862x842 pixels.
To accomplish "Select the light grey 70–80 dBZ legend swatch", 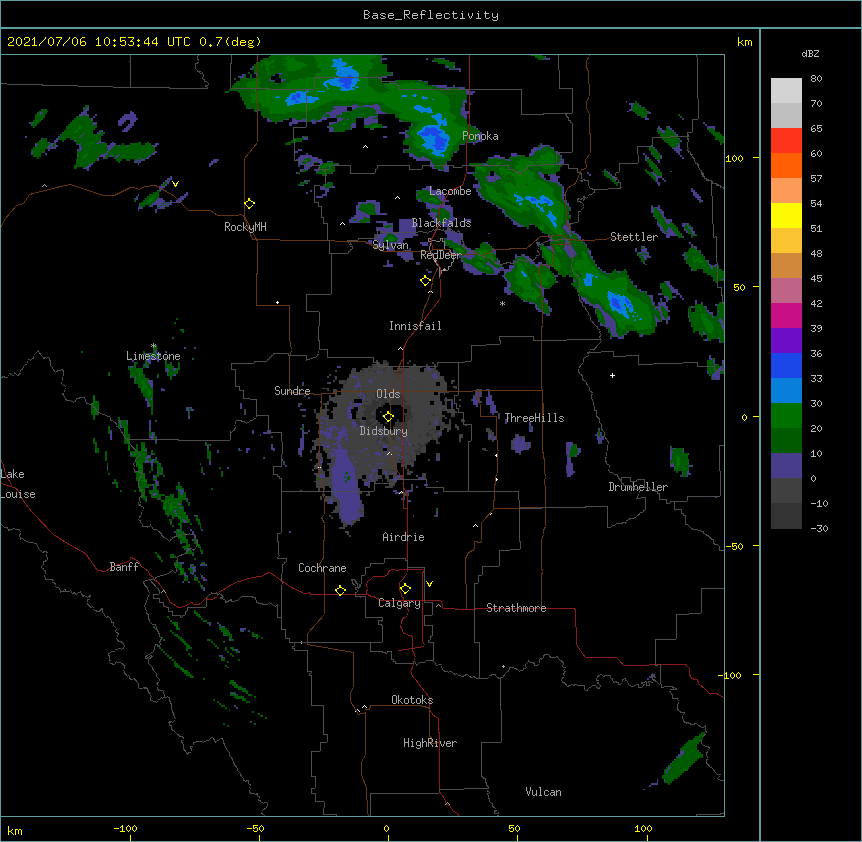I will (786, 91).
